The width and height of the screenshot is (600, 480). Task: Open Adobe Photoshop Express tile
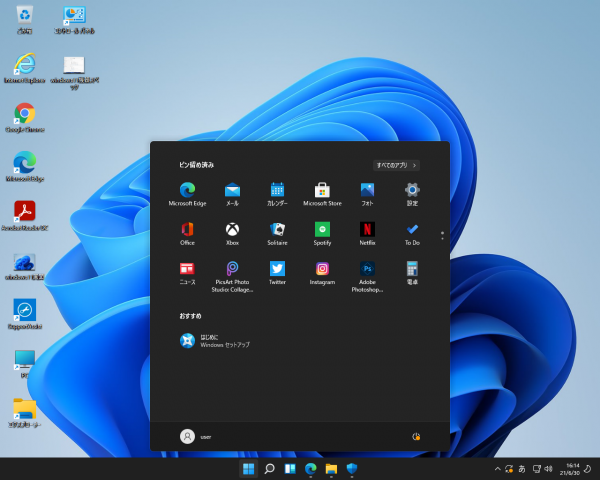pyautogui.click(x=367, y=277)
